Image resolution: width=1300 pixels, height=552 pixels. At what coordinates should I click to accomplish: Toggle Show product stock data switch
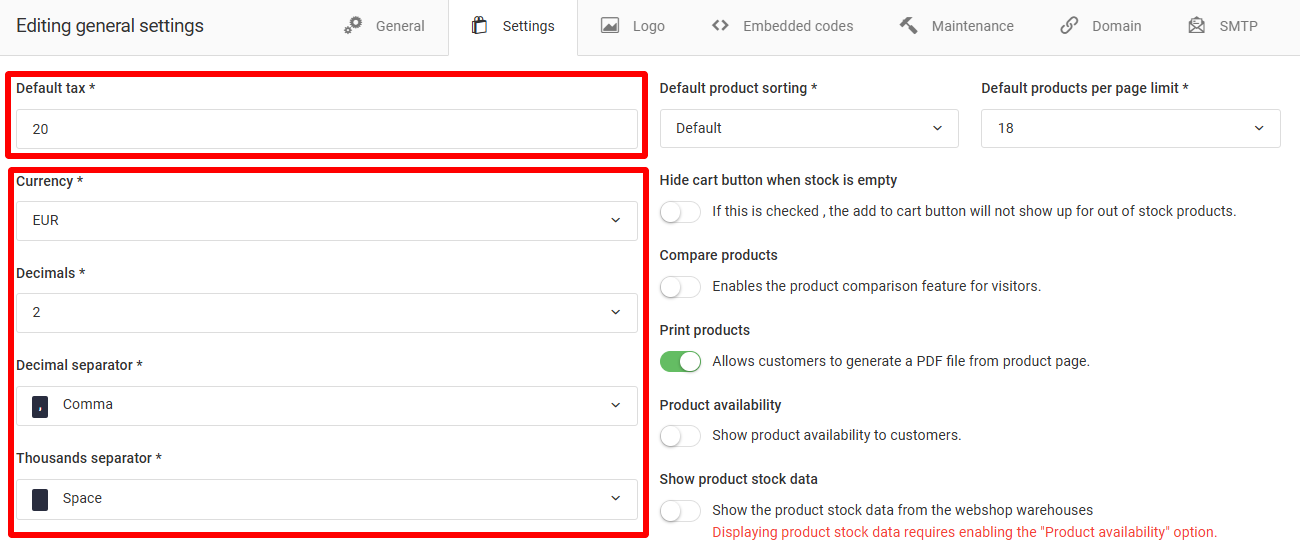pyautogui.click(x=680, y=511)
